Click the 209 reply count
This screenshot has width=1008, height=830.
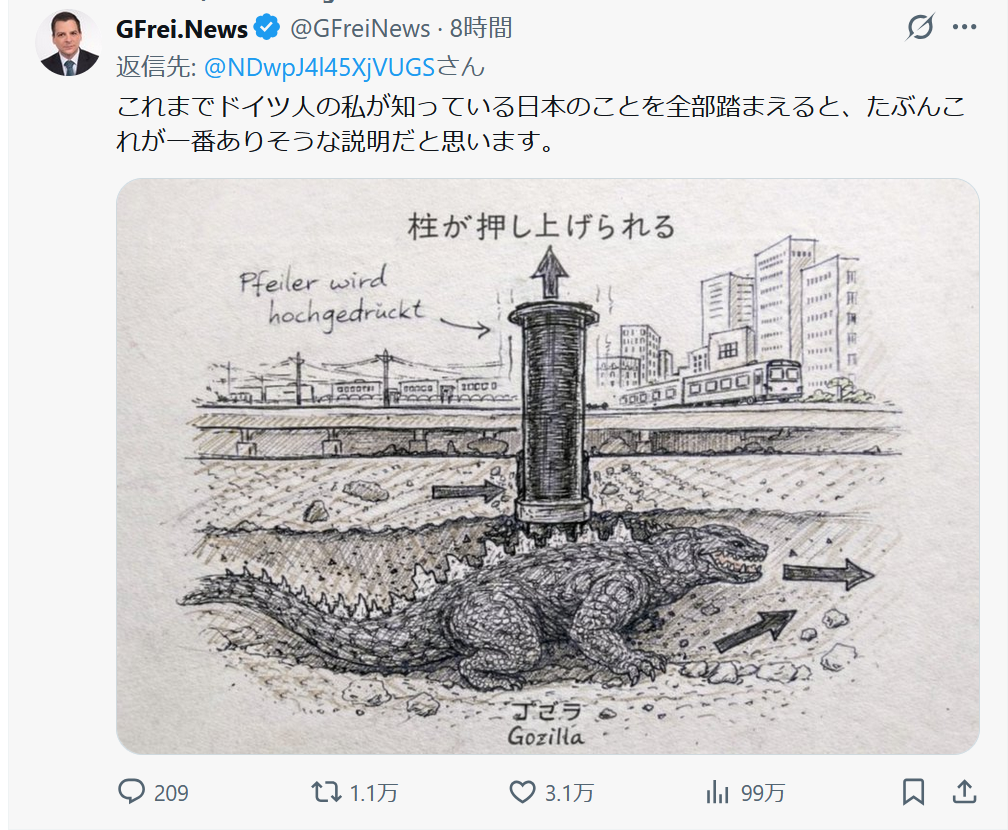[171, 794]
